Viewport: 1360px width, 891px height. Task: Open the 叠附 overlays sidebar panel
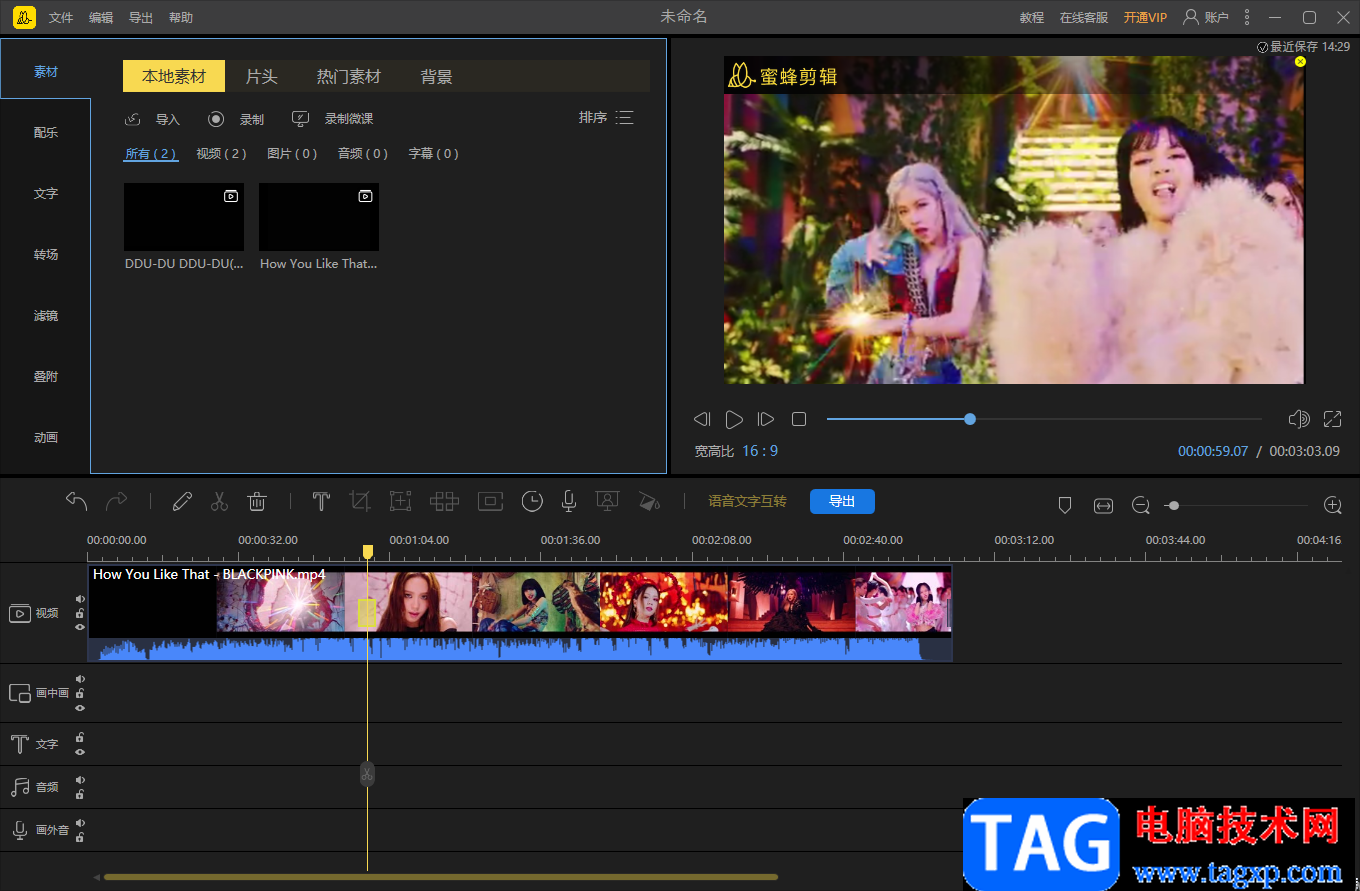click(46, 377)
